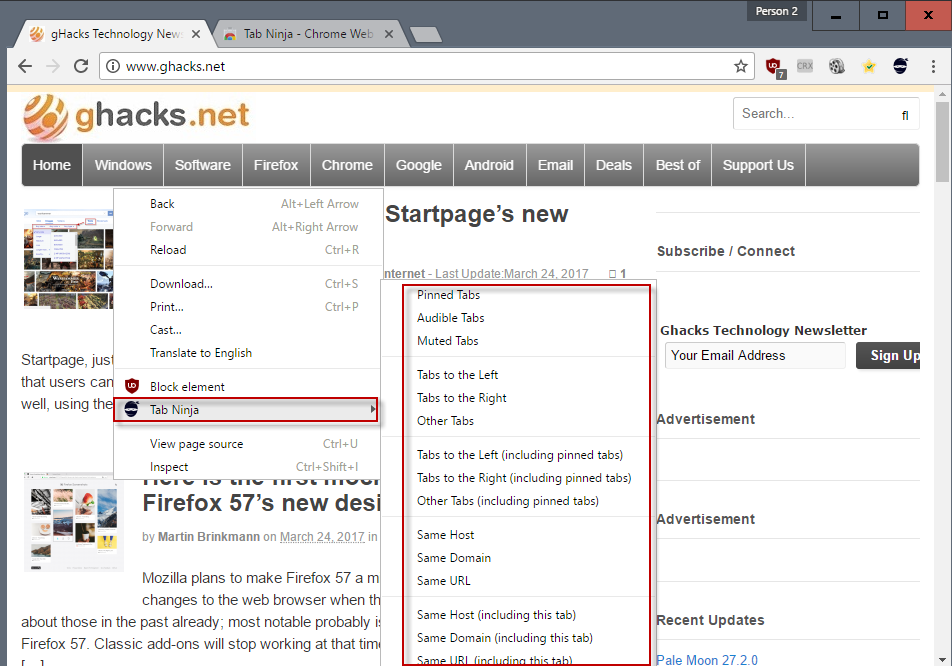Click the Tab Ninja toolbar icon
The height and width of the screenshot is (666, 952).
(900, 66)
